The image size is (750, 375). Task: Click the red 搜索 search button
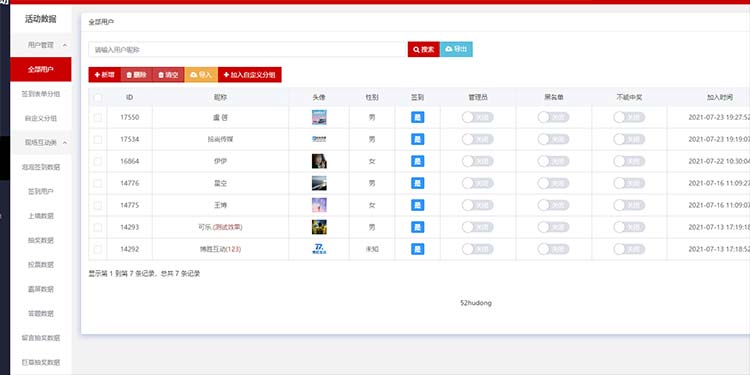[424, 49]
